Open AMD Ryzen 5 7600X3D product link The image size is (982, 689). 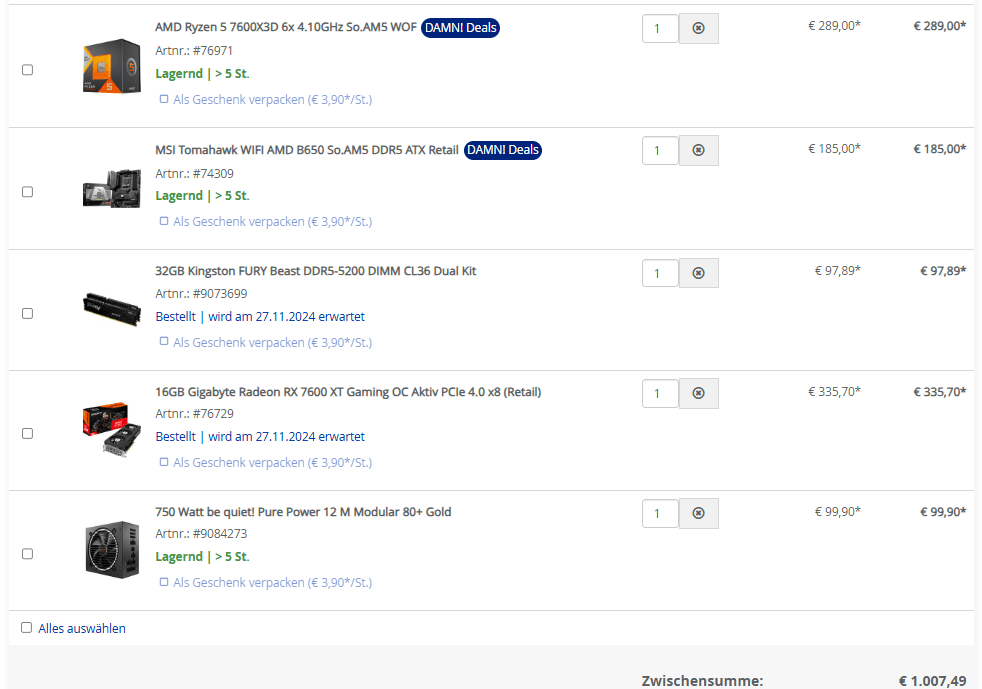click(x=286, y=27)
